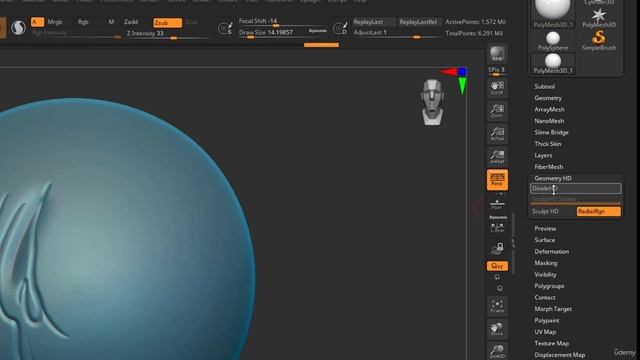The width and height of the screenshot is (640, 360).
Task: Open the Preview section
Action: pos(545,229)
